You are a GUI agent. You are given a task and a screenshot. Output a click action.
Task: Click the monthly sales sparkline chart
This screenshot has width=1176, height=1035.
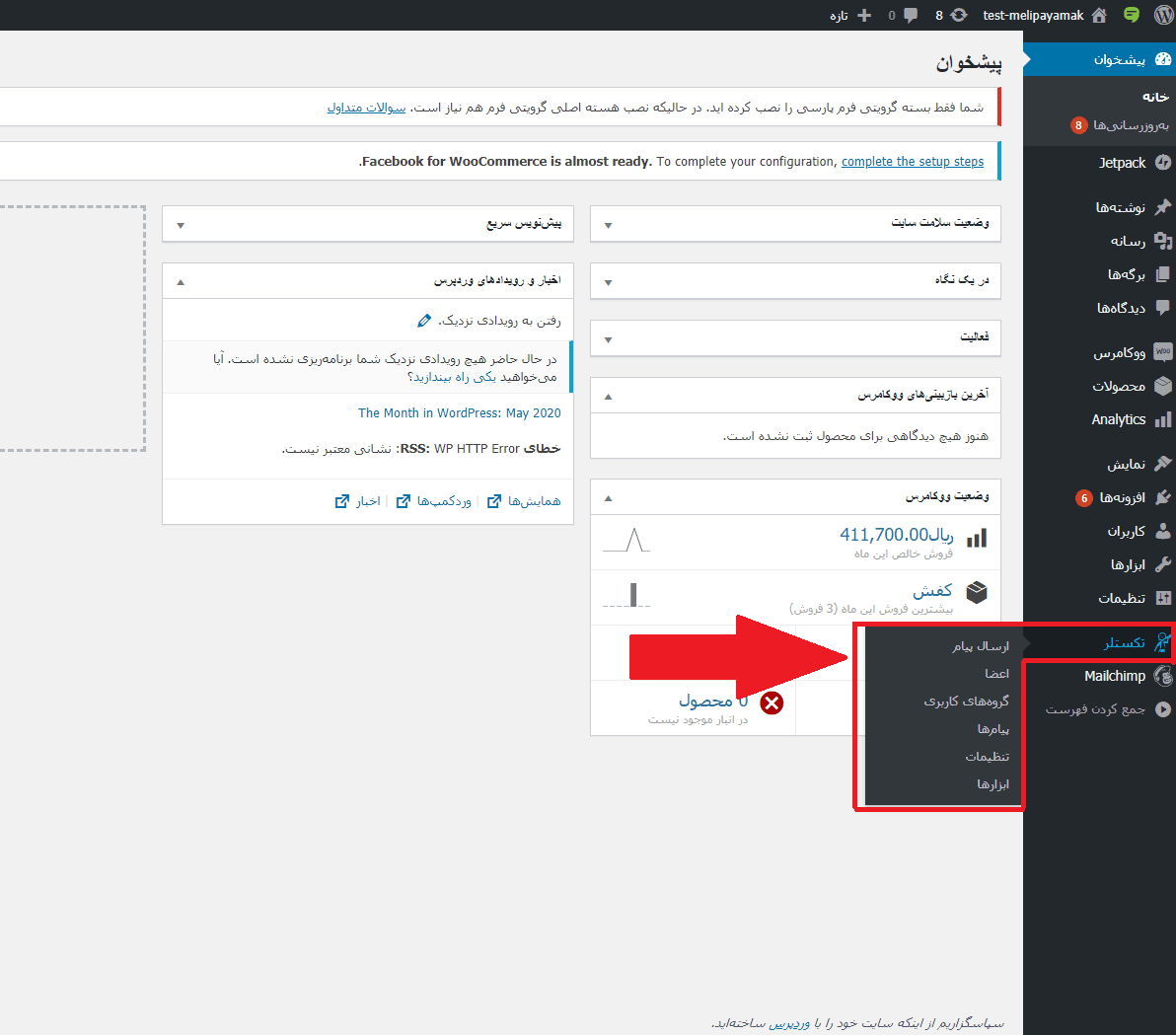pos(625,541)
